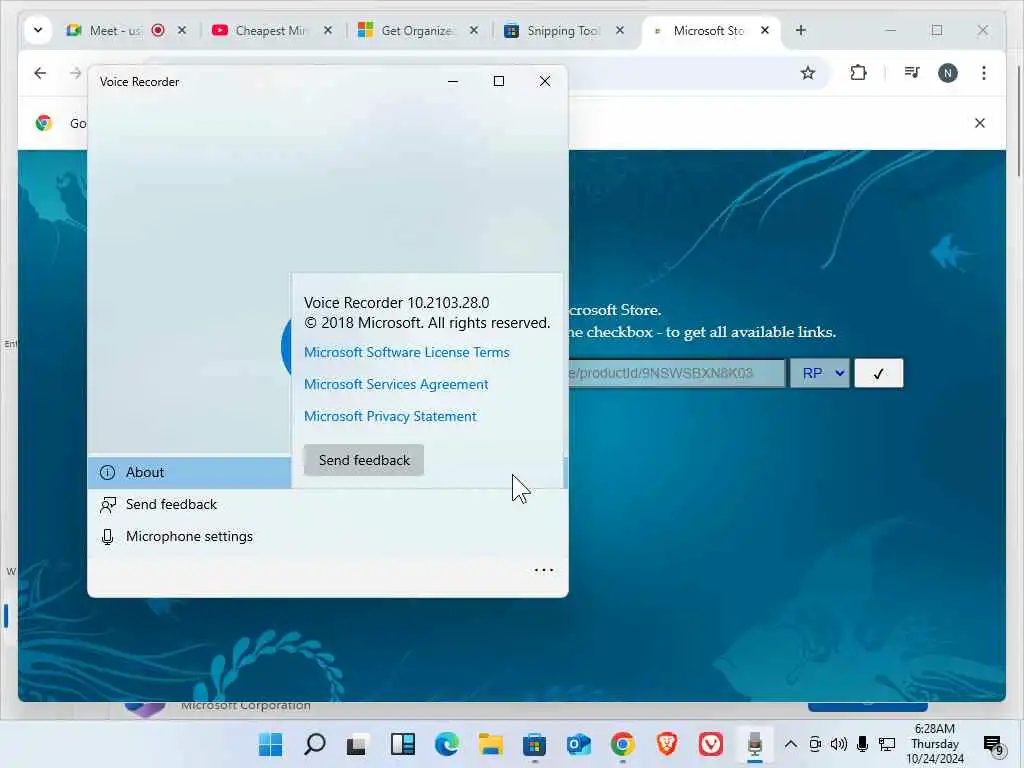Open Microsoft Privacy Statement link
This screenshot has width=1024, height=768.
click(x=390, y=416)
